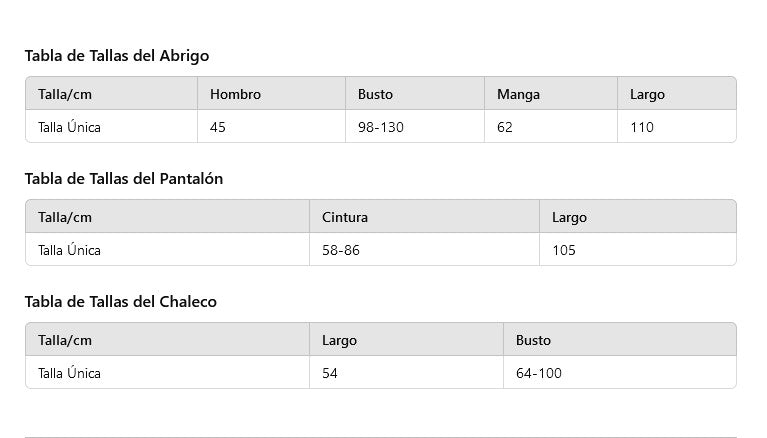Screen dimensions: 767x438
Task: Click the Manga column header
Action: coord(518,94)
